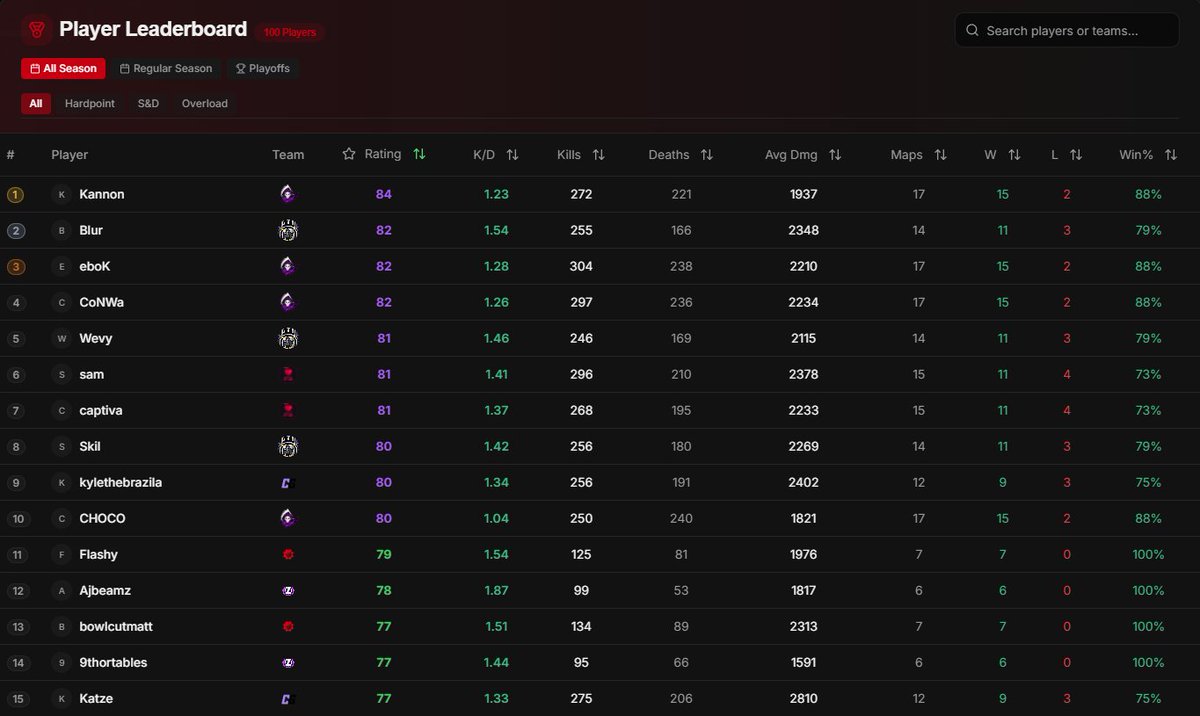Click the silver rank 2 badge
The image size is (1200, 716).
click(15, 230)
